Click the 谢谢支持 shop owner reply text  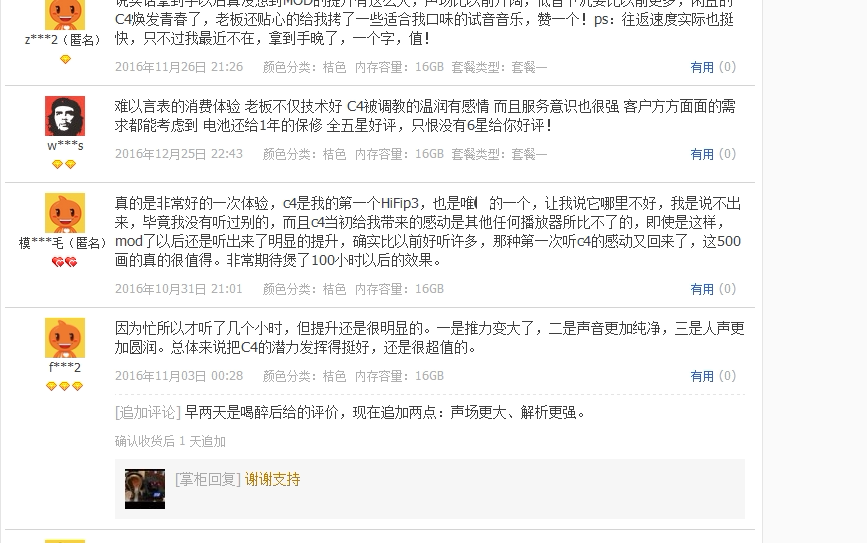coord(273,479)
